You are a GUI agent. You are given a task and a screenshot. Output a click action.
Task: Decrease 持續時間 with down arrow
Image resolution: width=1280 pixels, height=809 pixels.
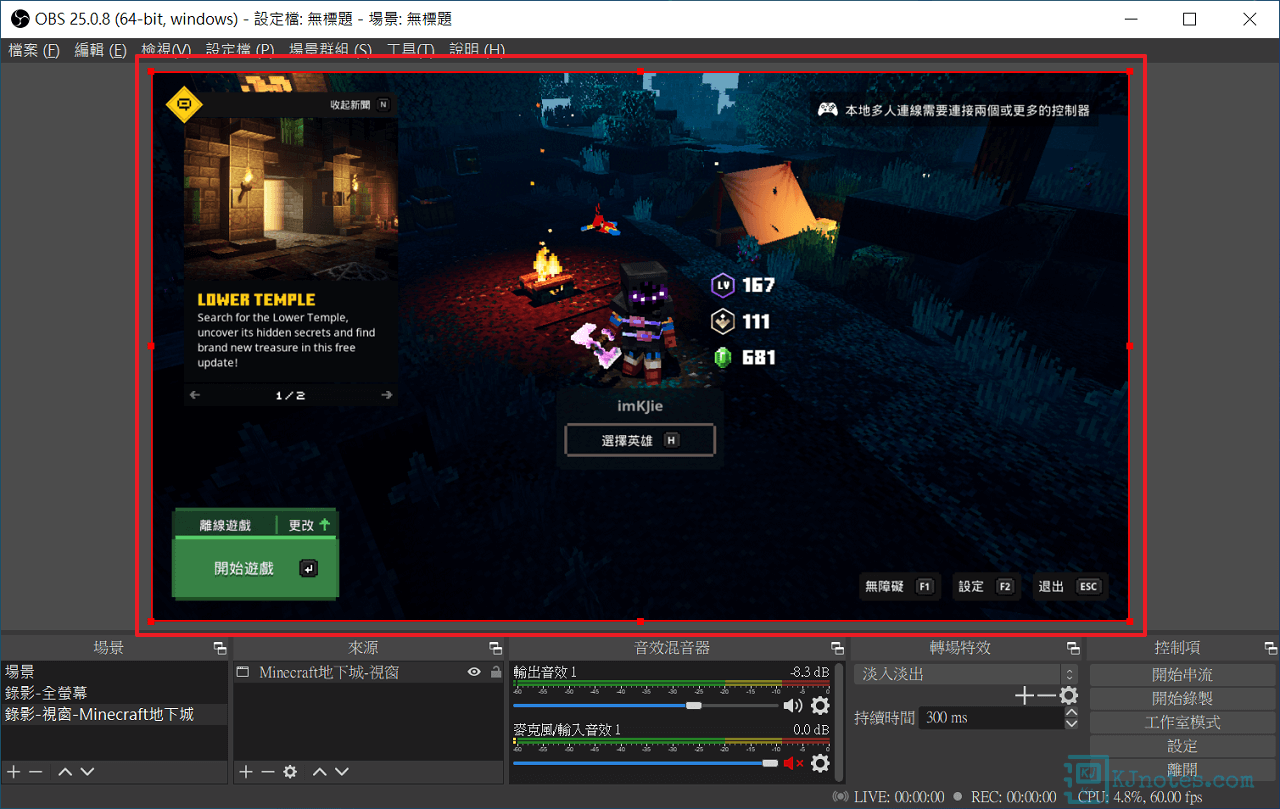pyautogui.click(x=1071, y=723)
